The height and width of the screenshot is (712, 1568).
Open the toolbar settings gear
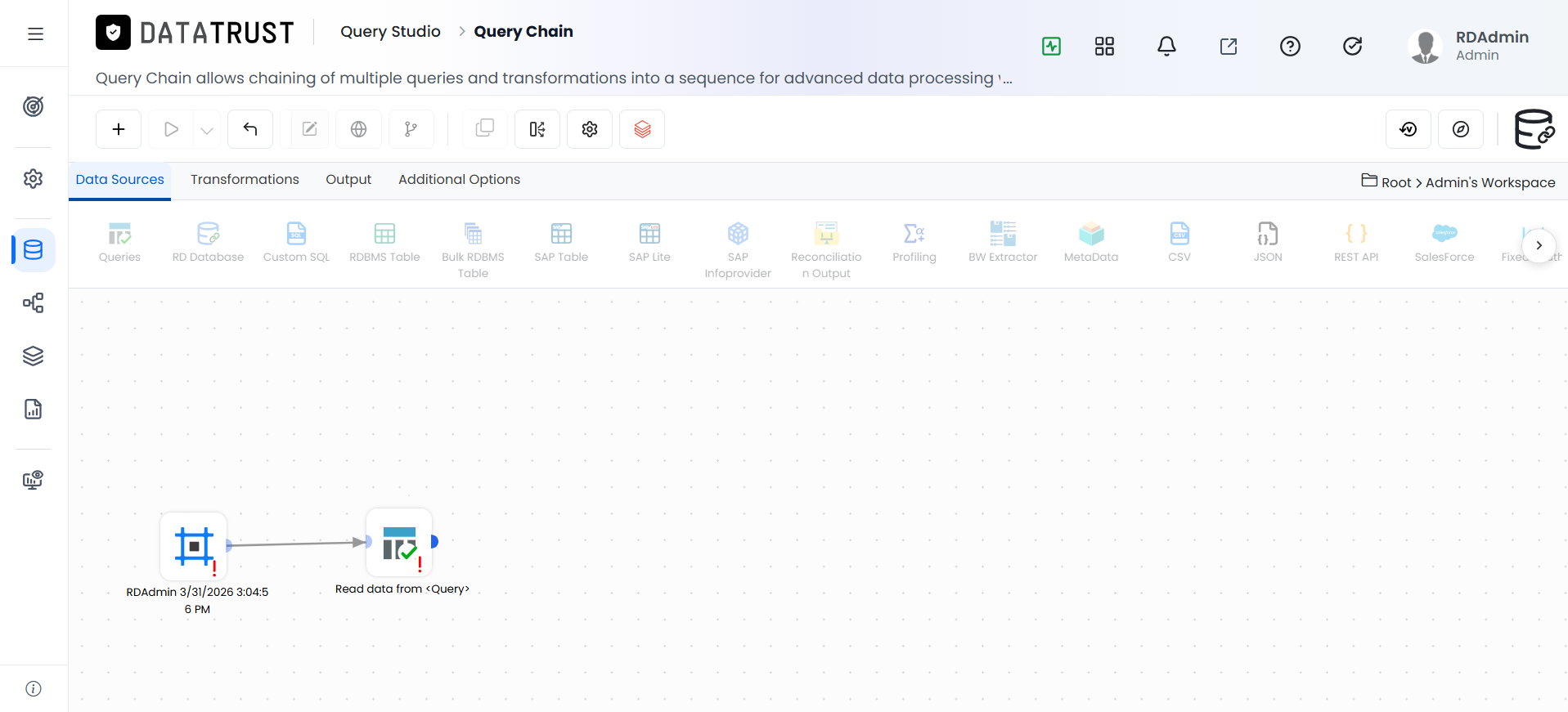590,129
